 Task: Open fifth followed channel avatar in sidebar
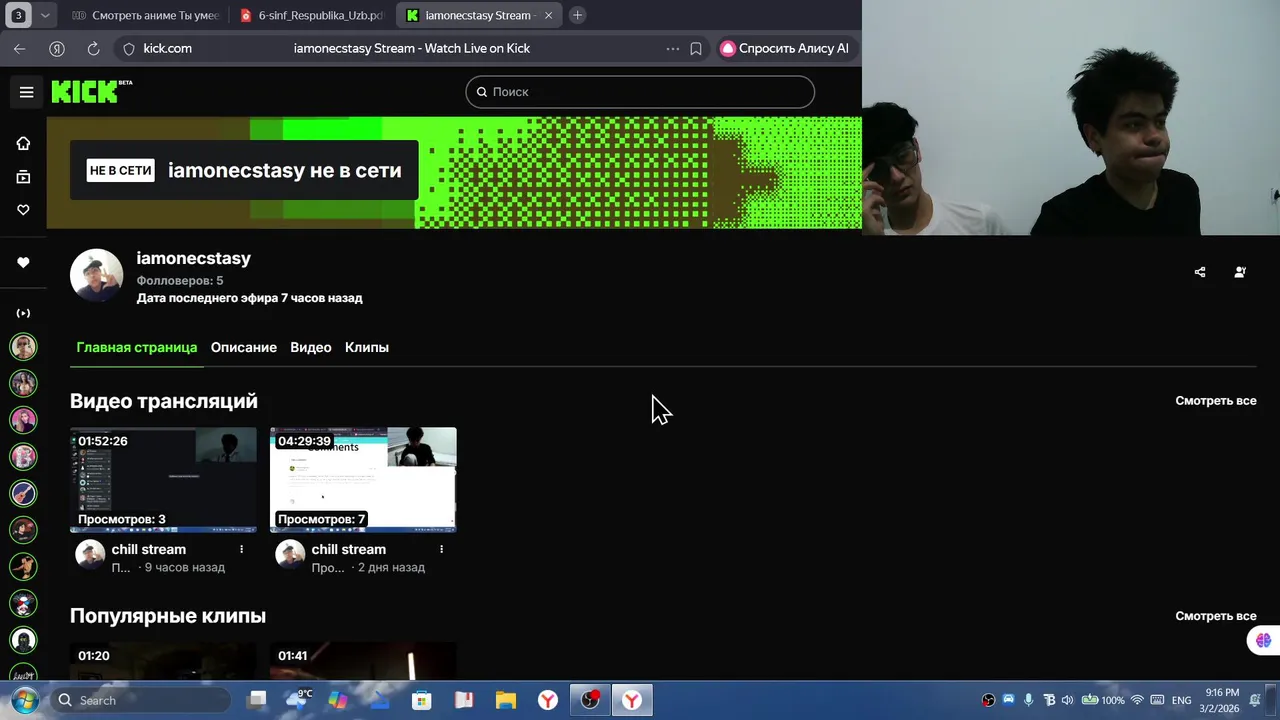click(x=23, y=493)
